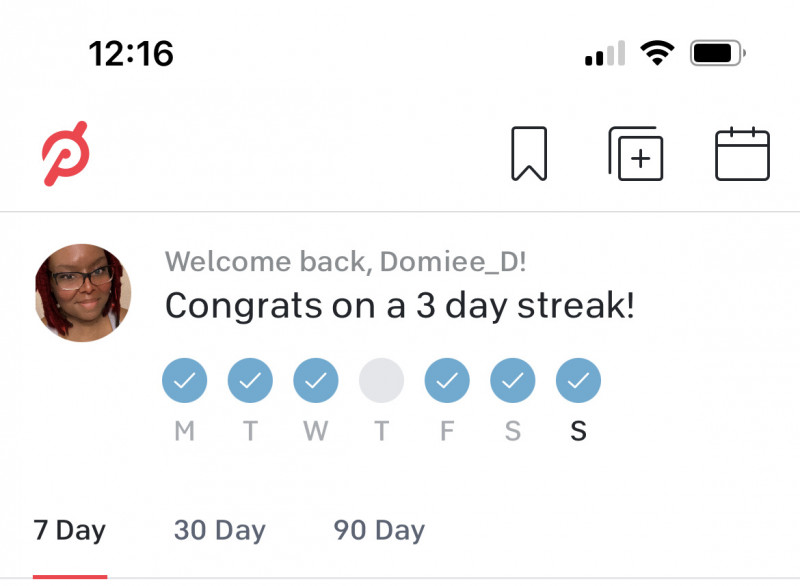
Task: Select Friday's streak checkmark
Action: (x=447, y=381)
